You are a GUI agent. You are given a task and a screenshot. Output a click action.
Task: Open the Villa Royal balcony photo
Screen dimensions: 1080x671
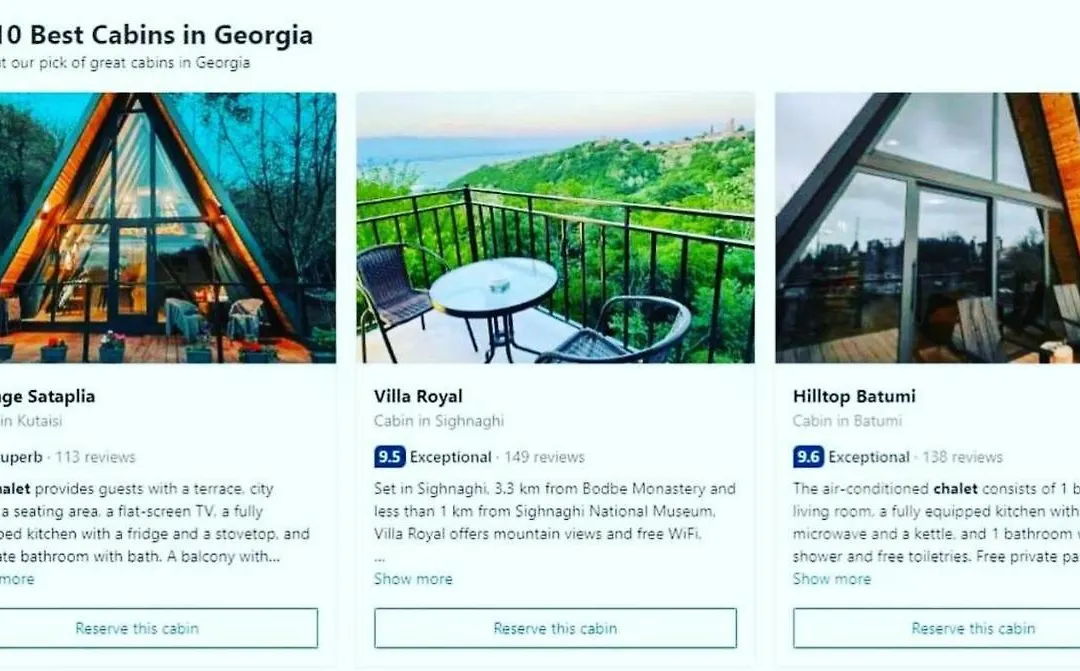click(x=555, y=227)
